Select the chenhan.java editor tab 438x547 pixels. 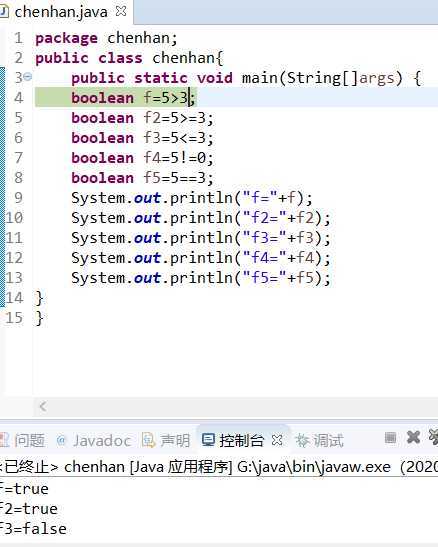(61, 12)
